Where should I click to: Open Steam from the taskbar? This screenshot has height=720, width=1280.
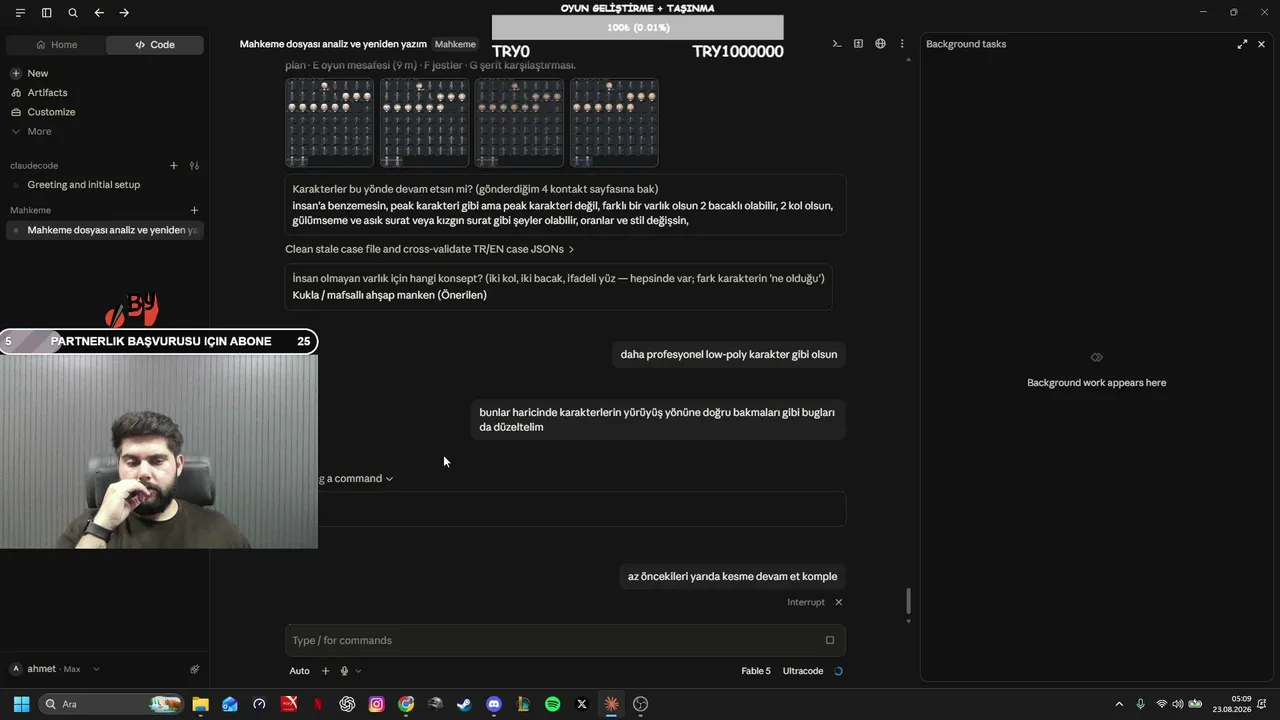click(x=464, y=704)
